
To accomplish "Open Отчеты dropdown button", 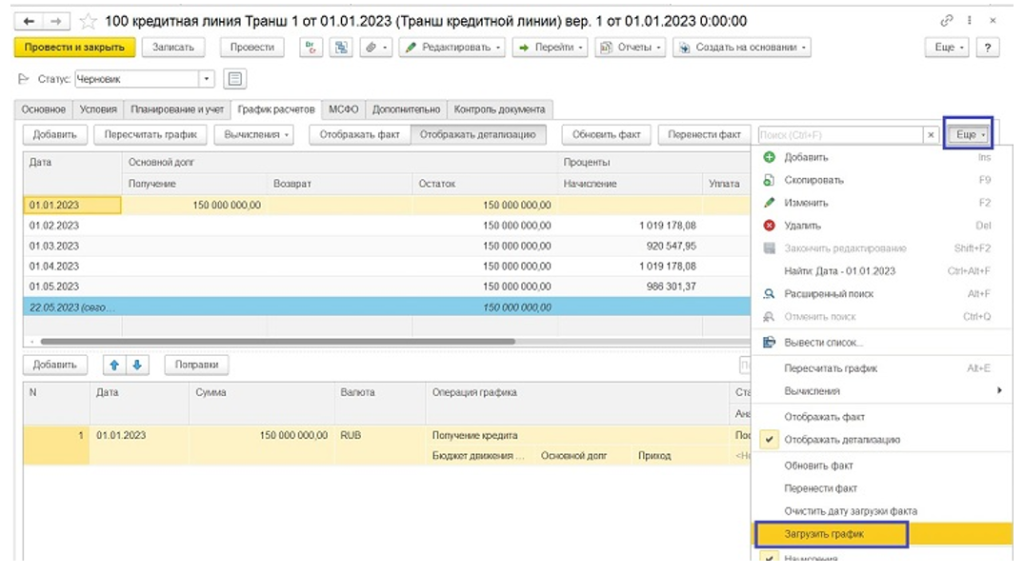I will (x=630, y=47).
